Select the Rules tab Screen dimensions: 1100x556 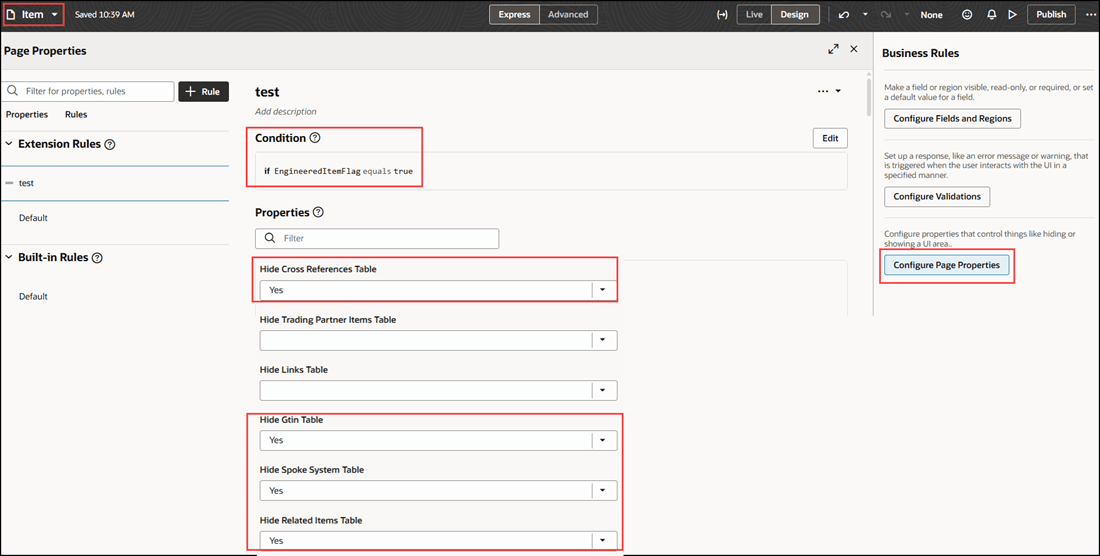(76, 114)
